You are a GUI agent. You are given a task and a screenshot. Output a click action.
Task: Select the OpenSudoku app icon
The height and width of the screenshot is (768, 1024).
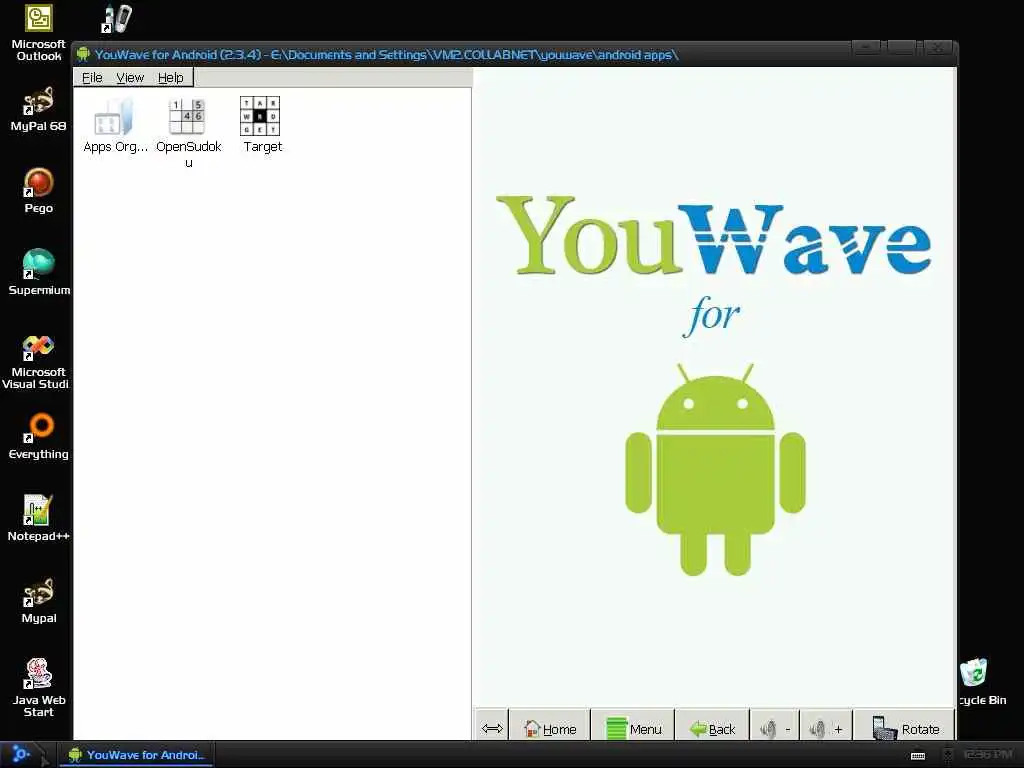(188, 133)
